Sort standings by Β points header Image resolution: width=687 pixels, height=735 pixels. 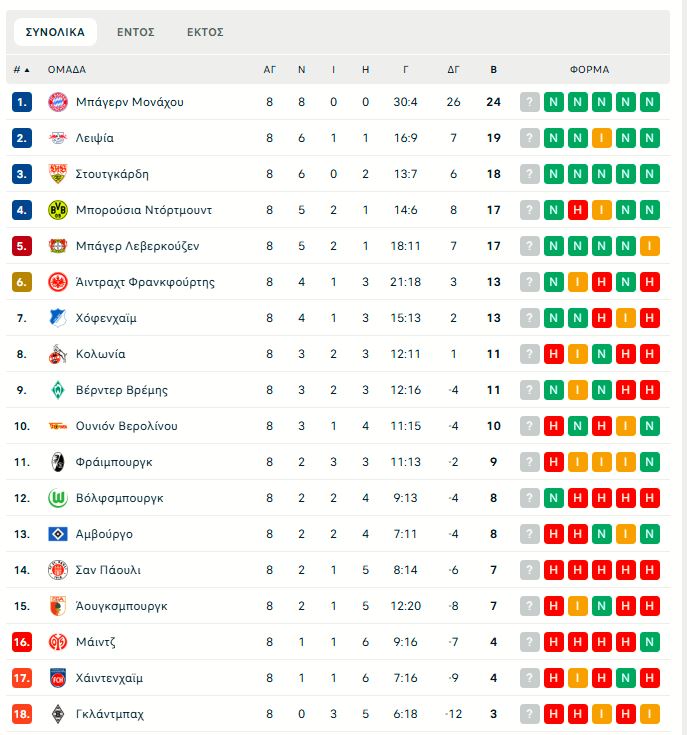pos(493,70)
